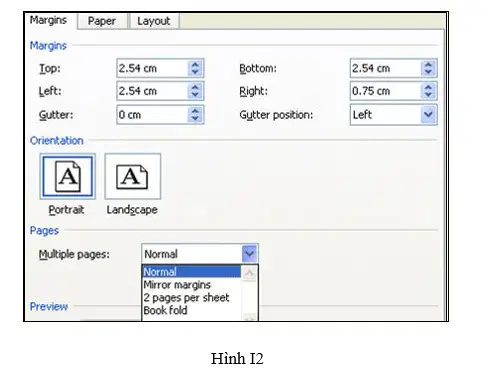
Task: Select the Landscape orientation icon
Action: (133, 176)
